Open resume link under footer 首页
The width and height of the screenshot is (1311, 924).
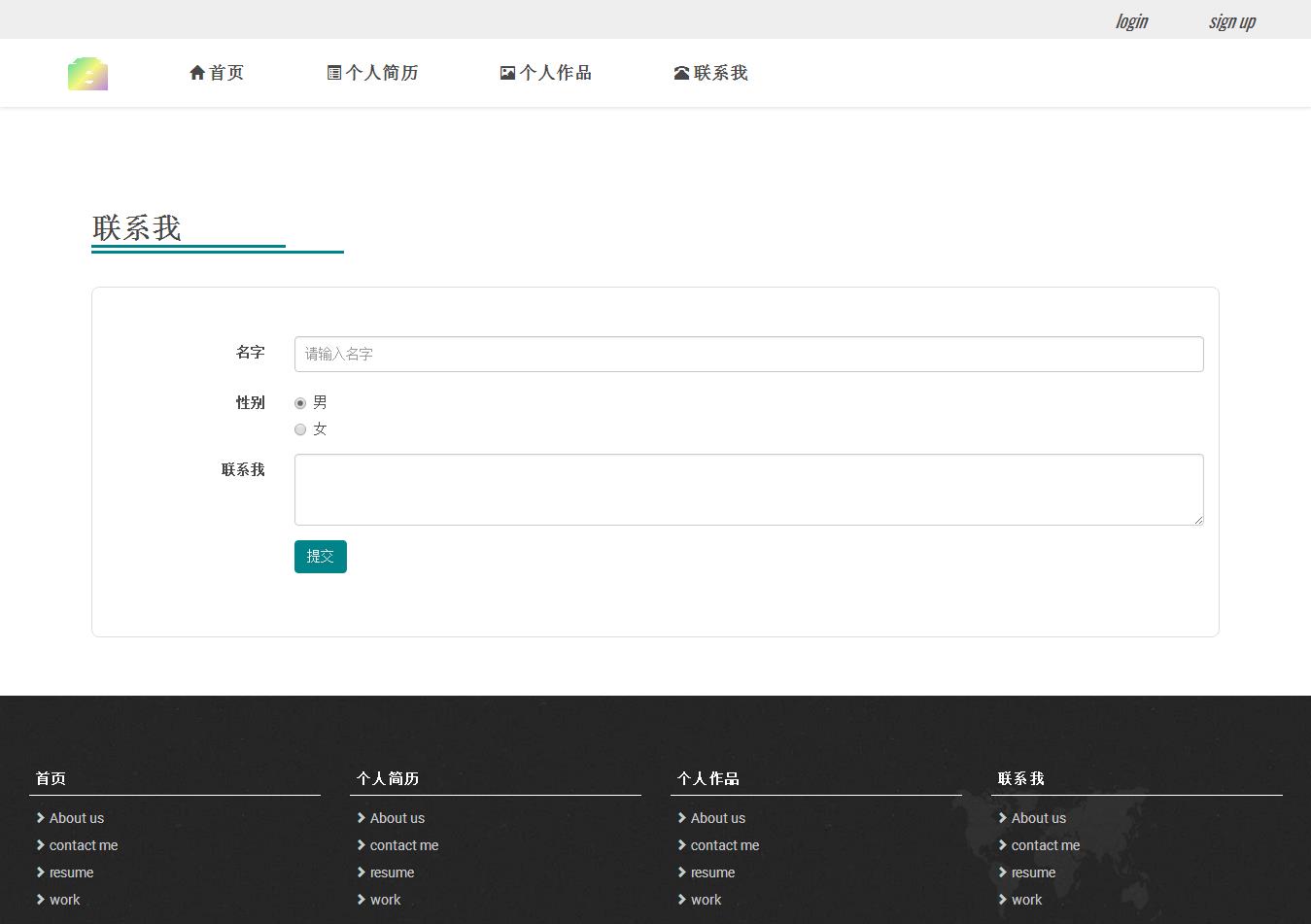(72, 873)
